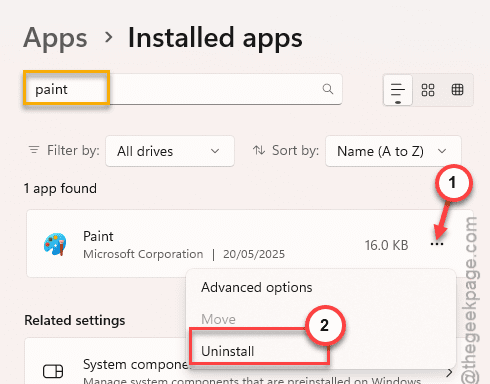Click the 16.0 KB size value
This screenshot has width=490, height=384.
pyautogui.click(x=386, y=245)
